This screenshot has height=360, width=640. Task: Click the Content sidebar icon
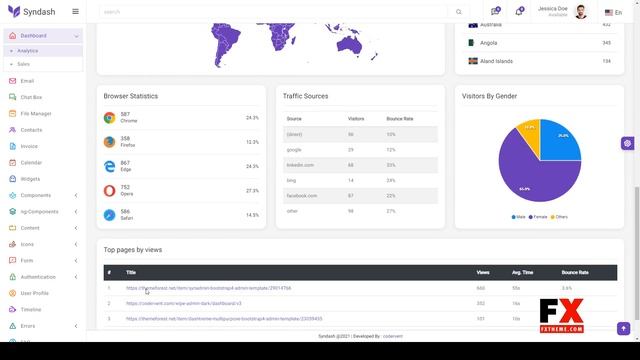click(x=13, y=228)
